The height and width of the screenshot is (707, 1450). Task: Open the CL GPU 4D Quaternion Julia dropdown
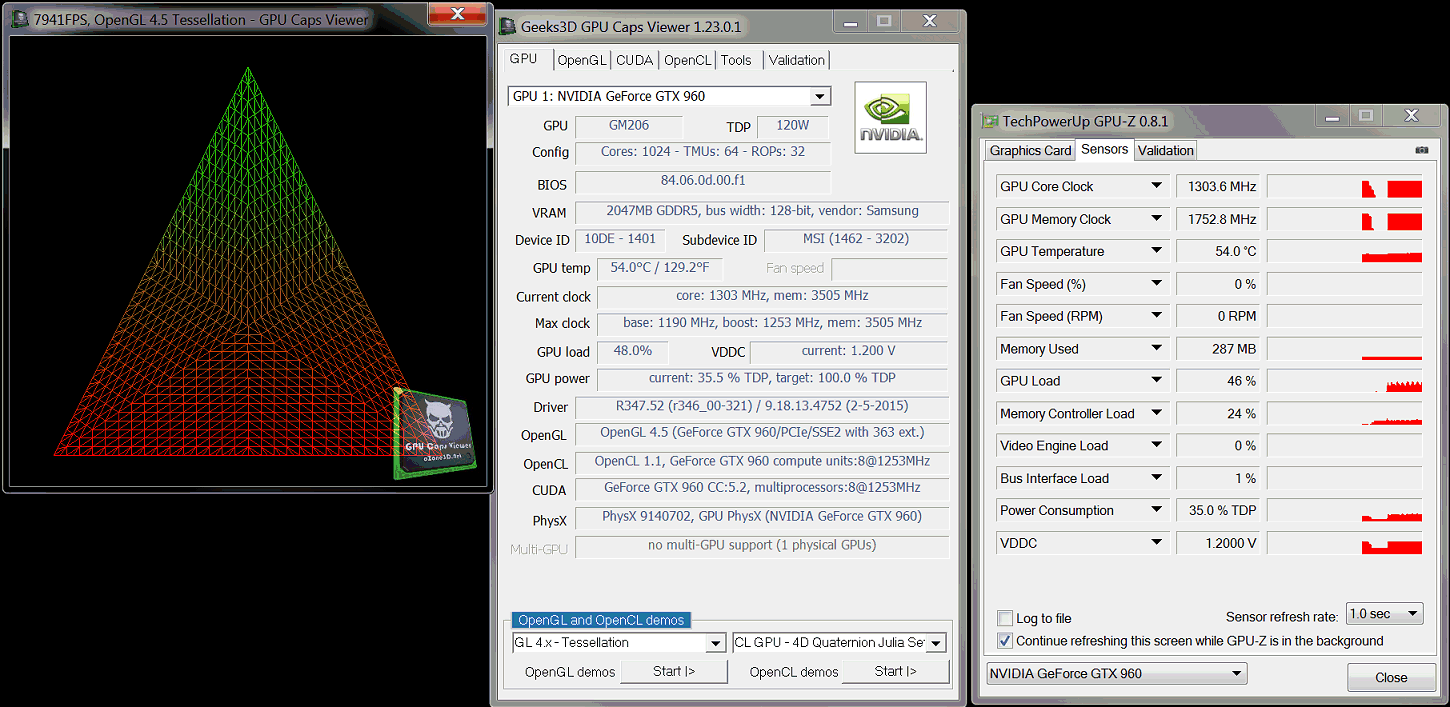[x=936, y=643]
